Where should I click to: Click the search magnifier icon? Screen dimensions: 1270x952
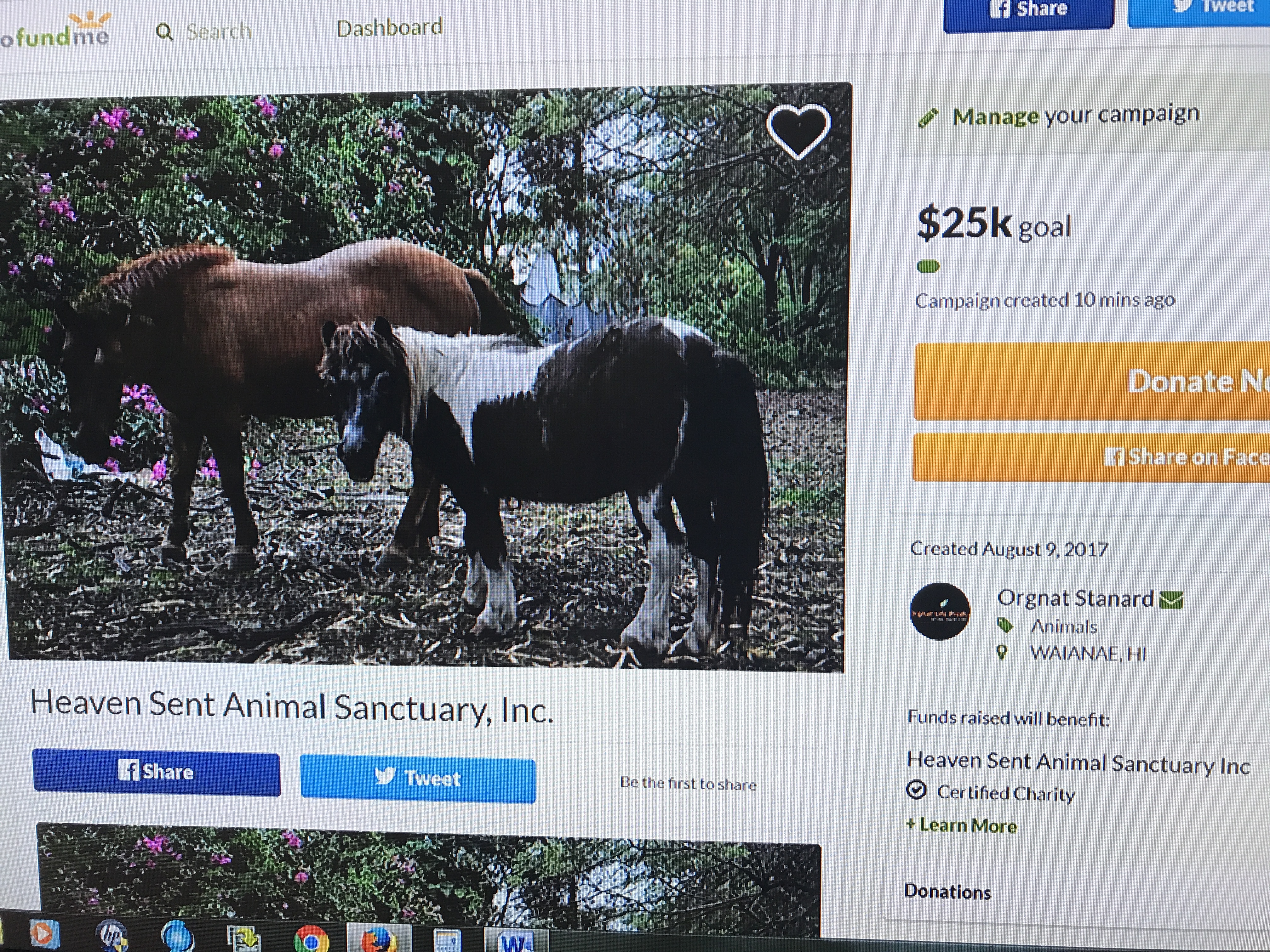click(x=164, y=32)
